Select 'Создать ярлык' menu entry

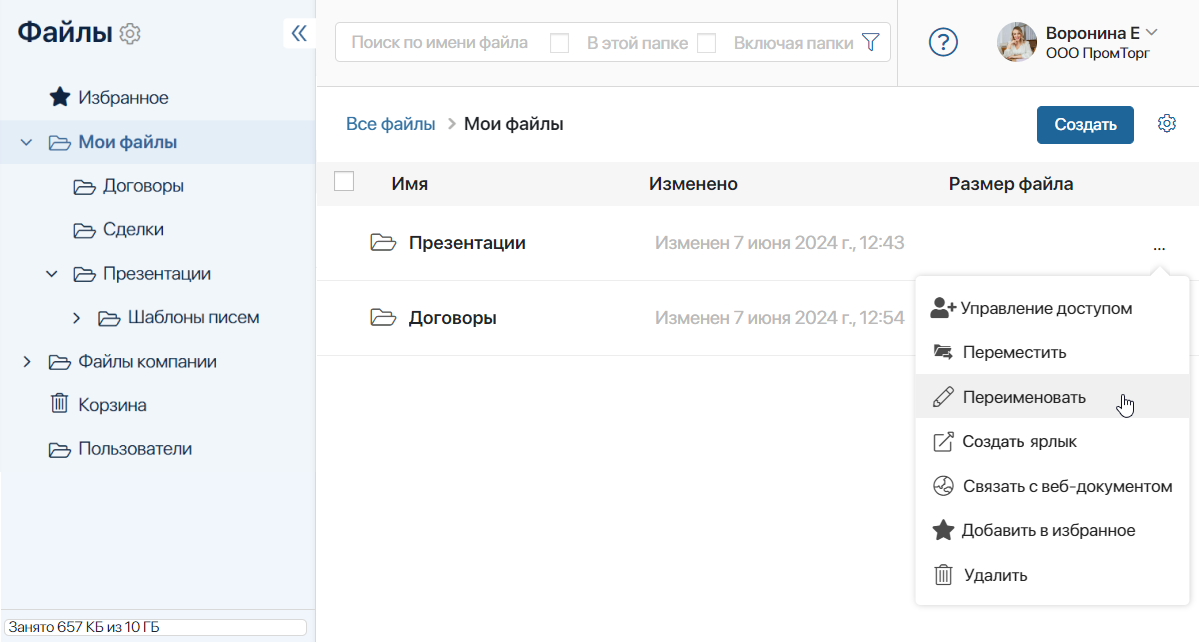click(1052, 441)
